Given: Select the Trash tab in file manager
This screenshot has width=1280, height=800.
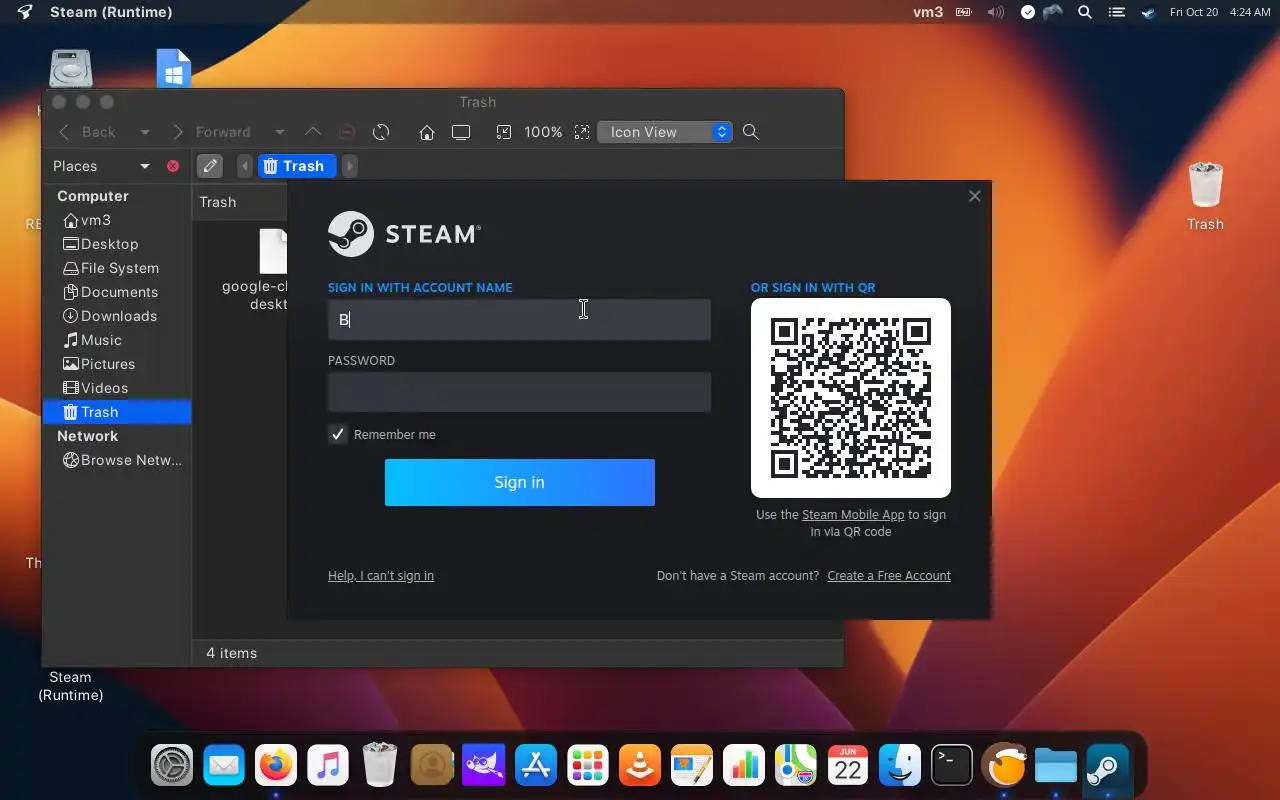Looking at the screenshot, I should coord(218,202).
